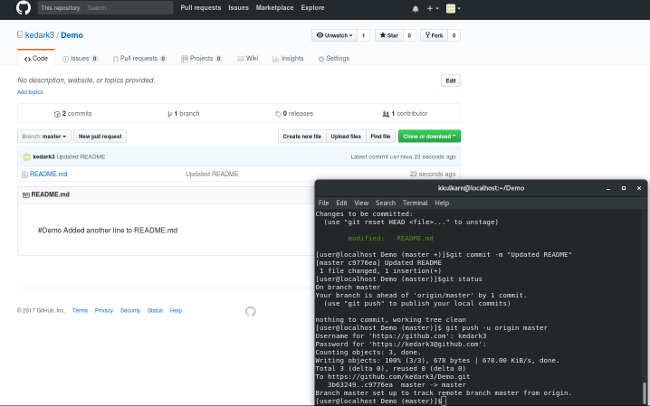This screenshot has height=406, width=650.
Task: Click the Add topics link
Action: click(29, 92)
